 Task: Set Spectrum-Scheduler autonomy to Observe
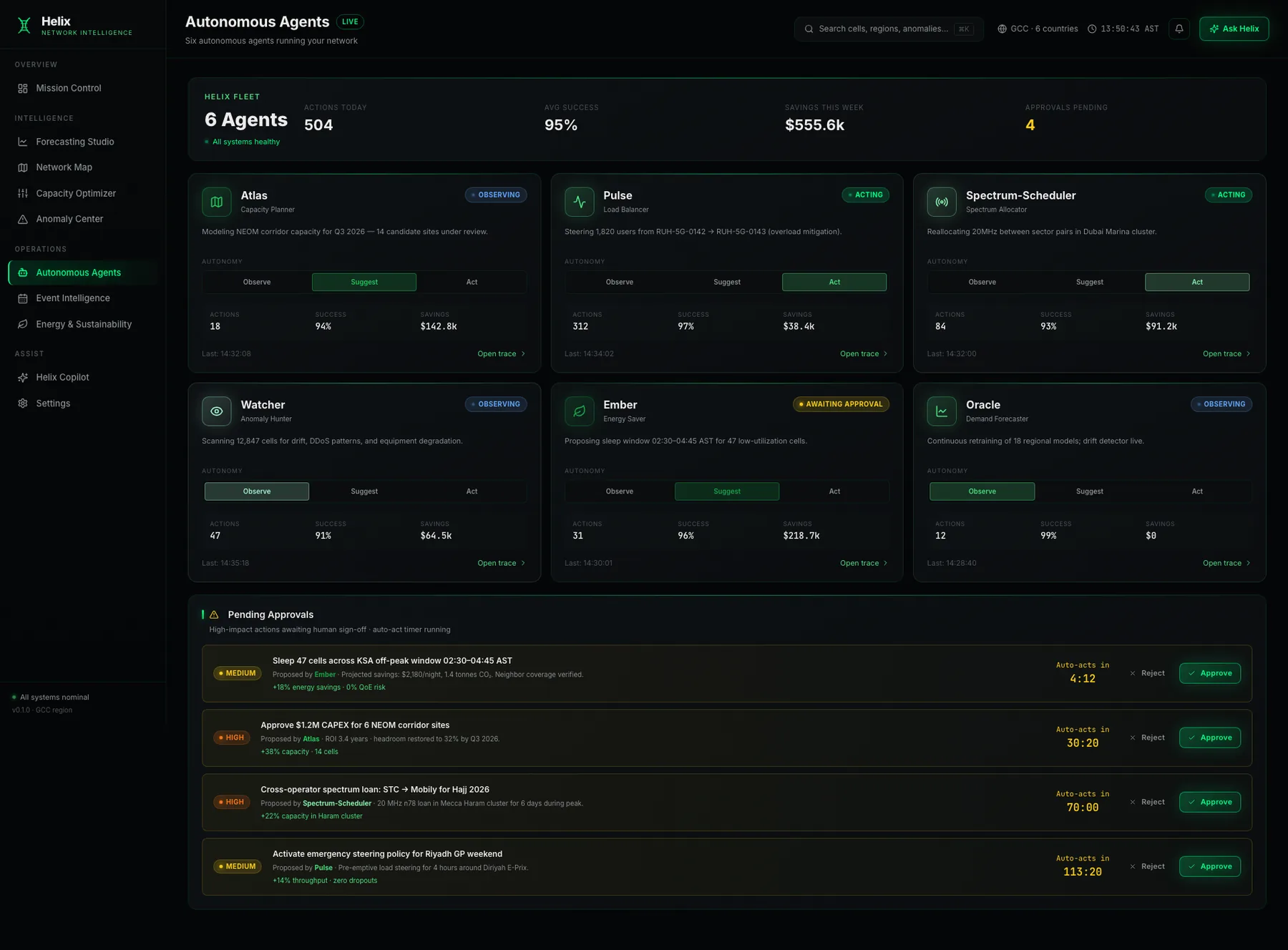982,282
